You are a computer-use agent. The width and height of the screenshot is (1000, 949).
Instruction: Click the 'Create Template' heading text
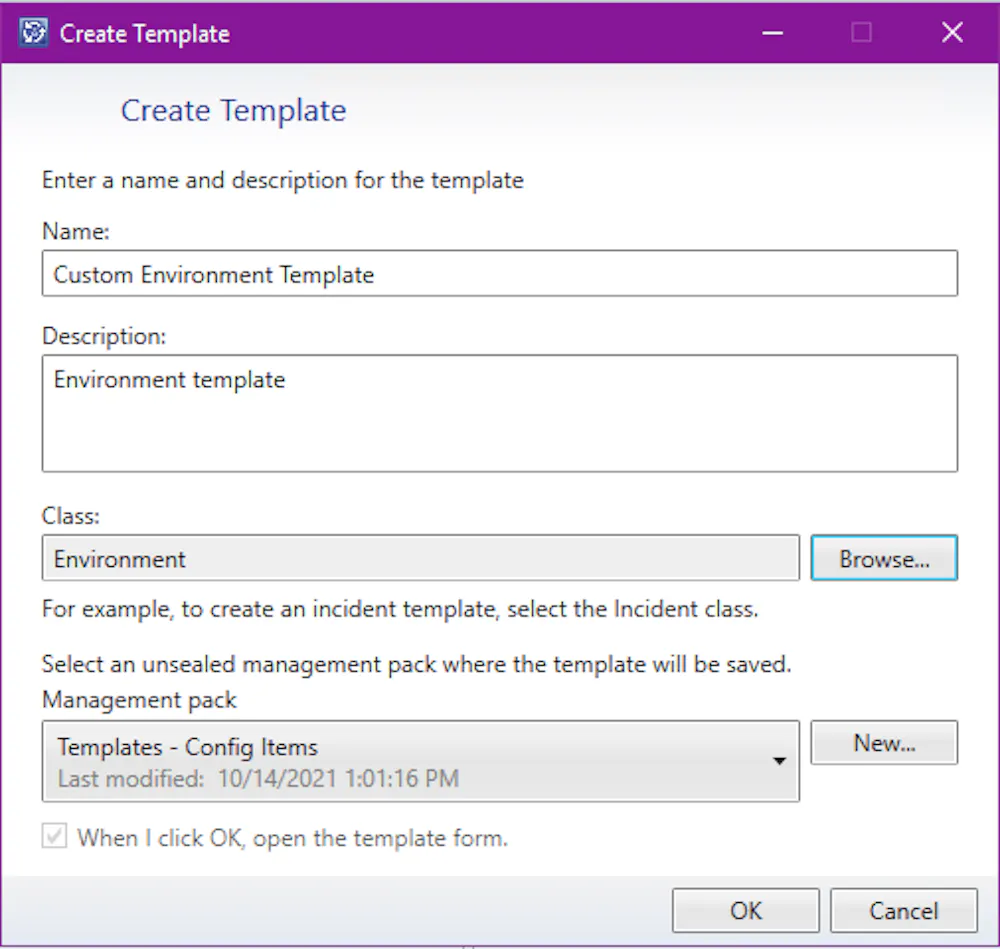click(233, 111)
